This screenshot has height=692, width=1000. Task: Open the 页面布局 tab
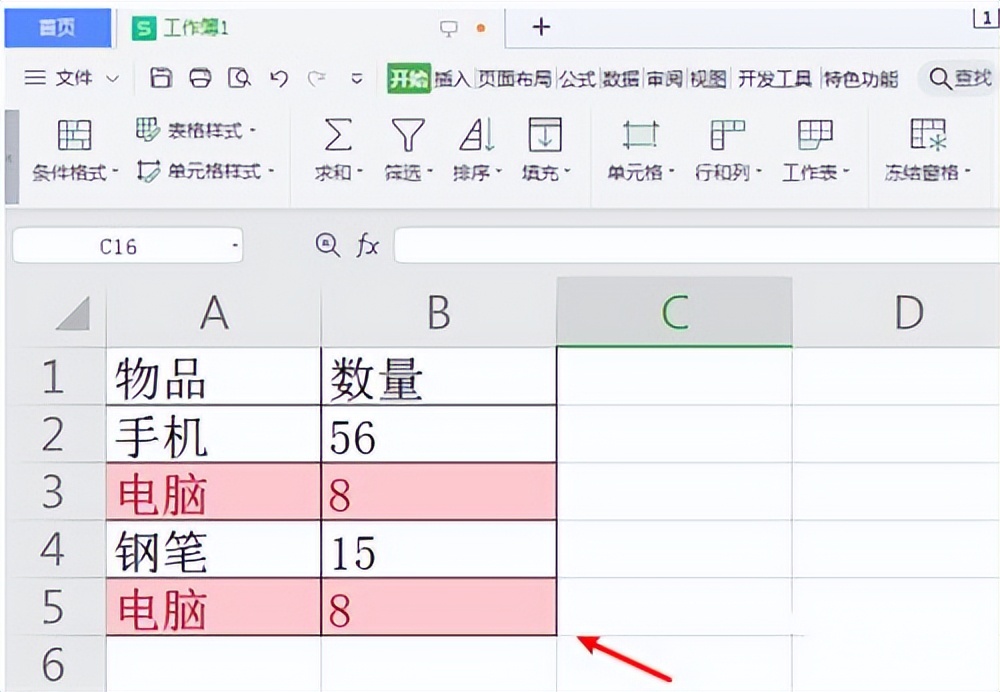tap(515, 79)
